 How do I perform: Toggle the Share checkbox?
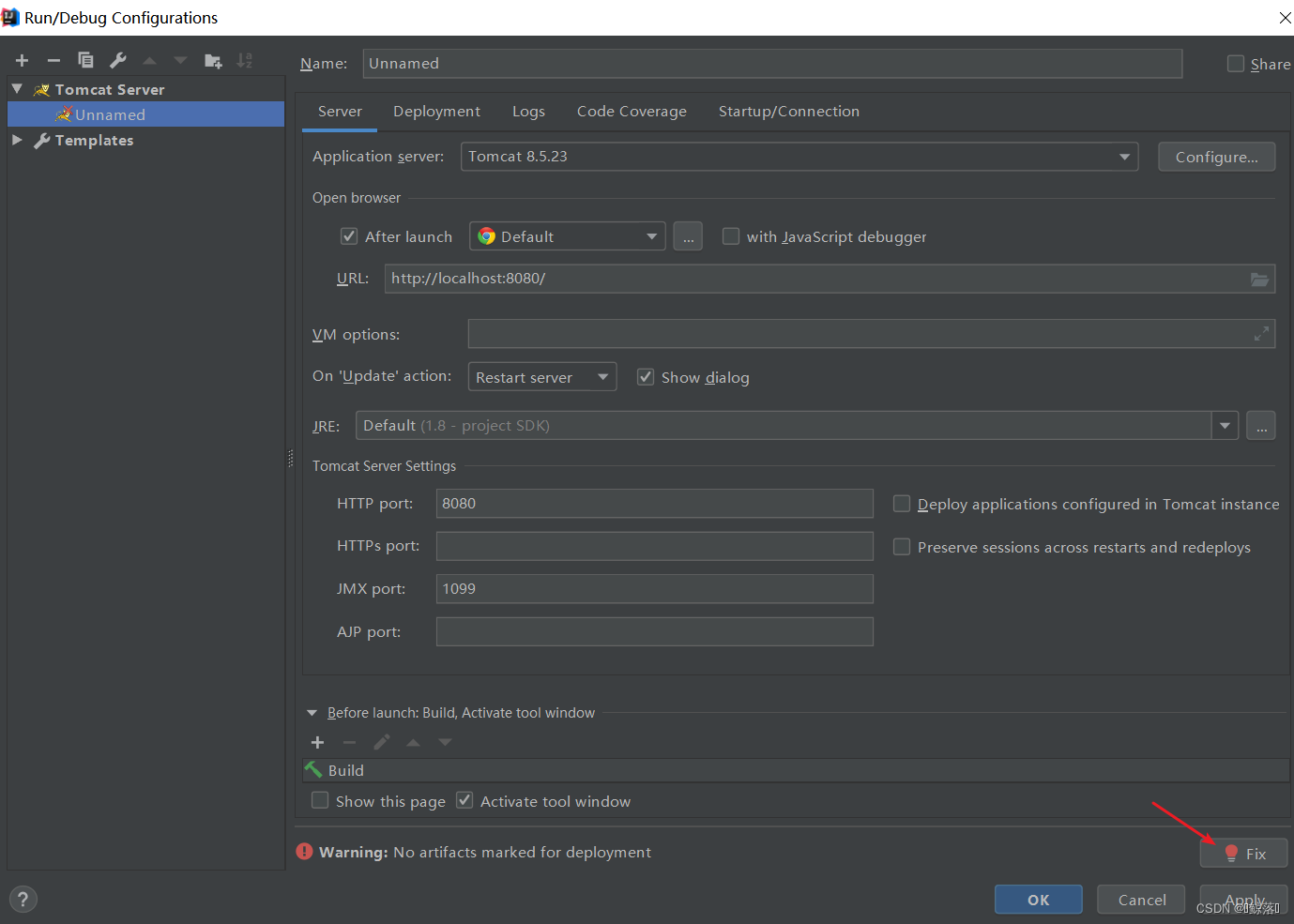click(x=1236, y=64)
